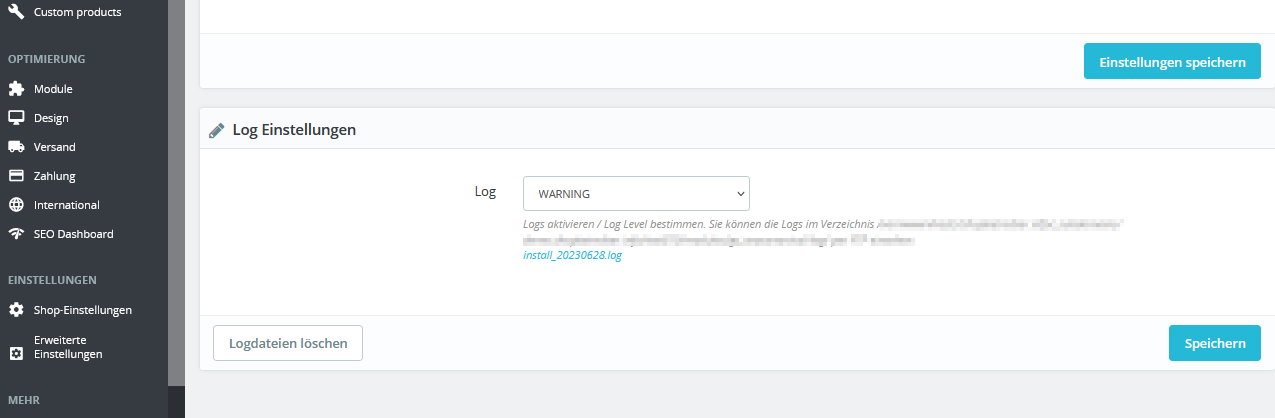Click the monitor icon for Design
This screenshot has height=418, width=1275.
[16, 118]
